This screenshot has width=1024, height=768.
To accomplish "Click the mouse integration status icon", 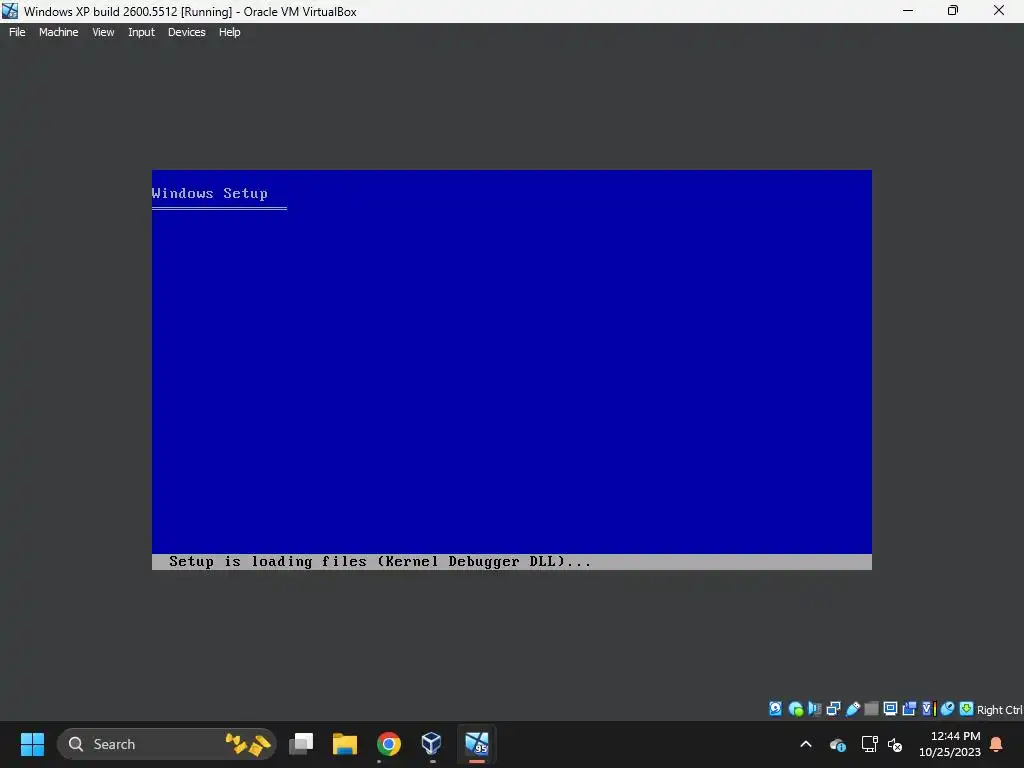I will pos(948,709).
